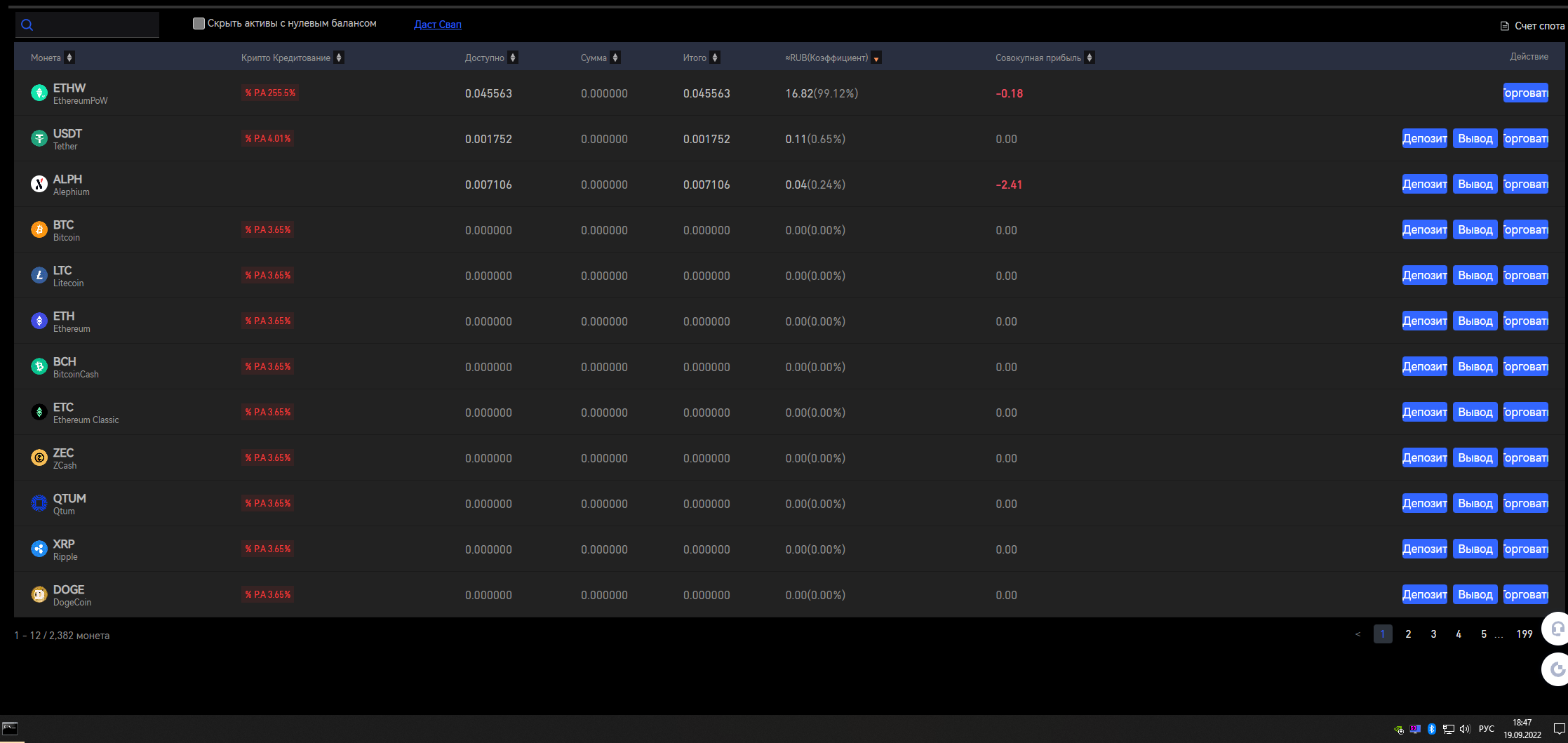Click the USDT Tether coin icon
Image resolution: width=1568 pixels, height=743 pixels.
(x=39, y=138)
